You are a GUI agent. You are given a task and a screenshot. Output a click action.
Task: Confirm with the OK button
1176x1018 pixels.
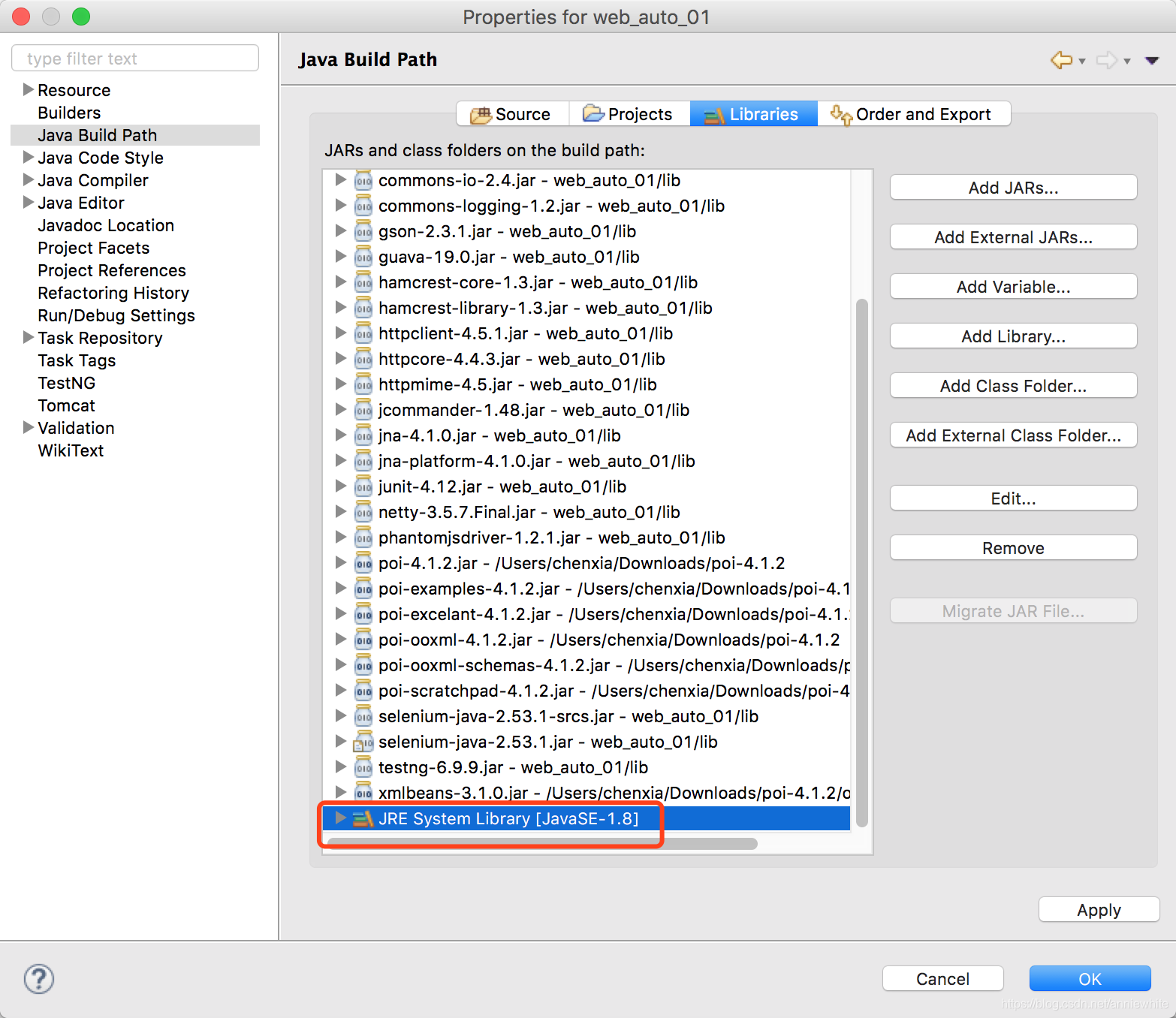pos(1090,979)
